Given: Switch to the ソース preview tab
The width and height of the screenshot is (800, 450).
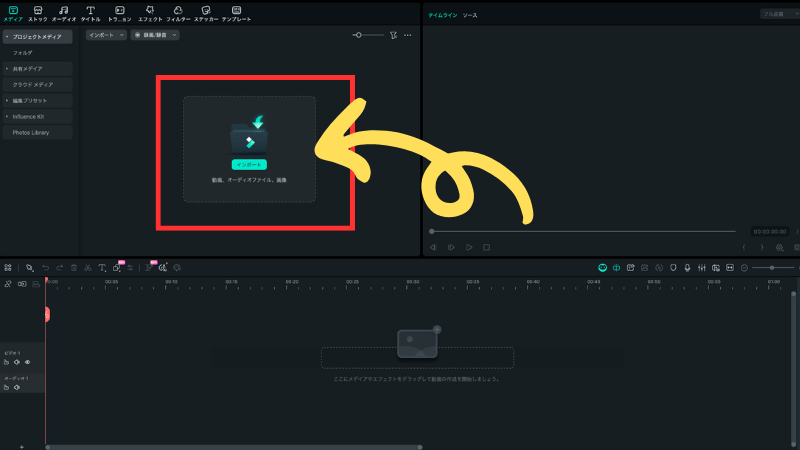Looking at the screenshot, I should (470, 15).
